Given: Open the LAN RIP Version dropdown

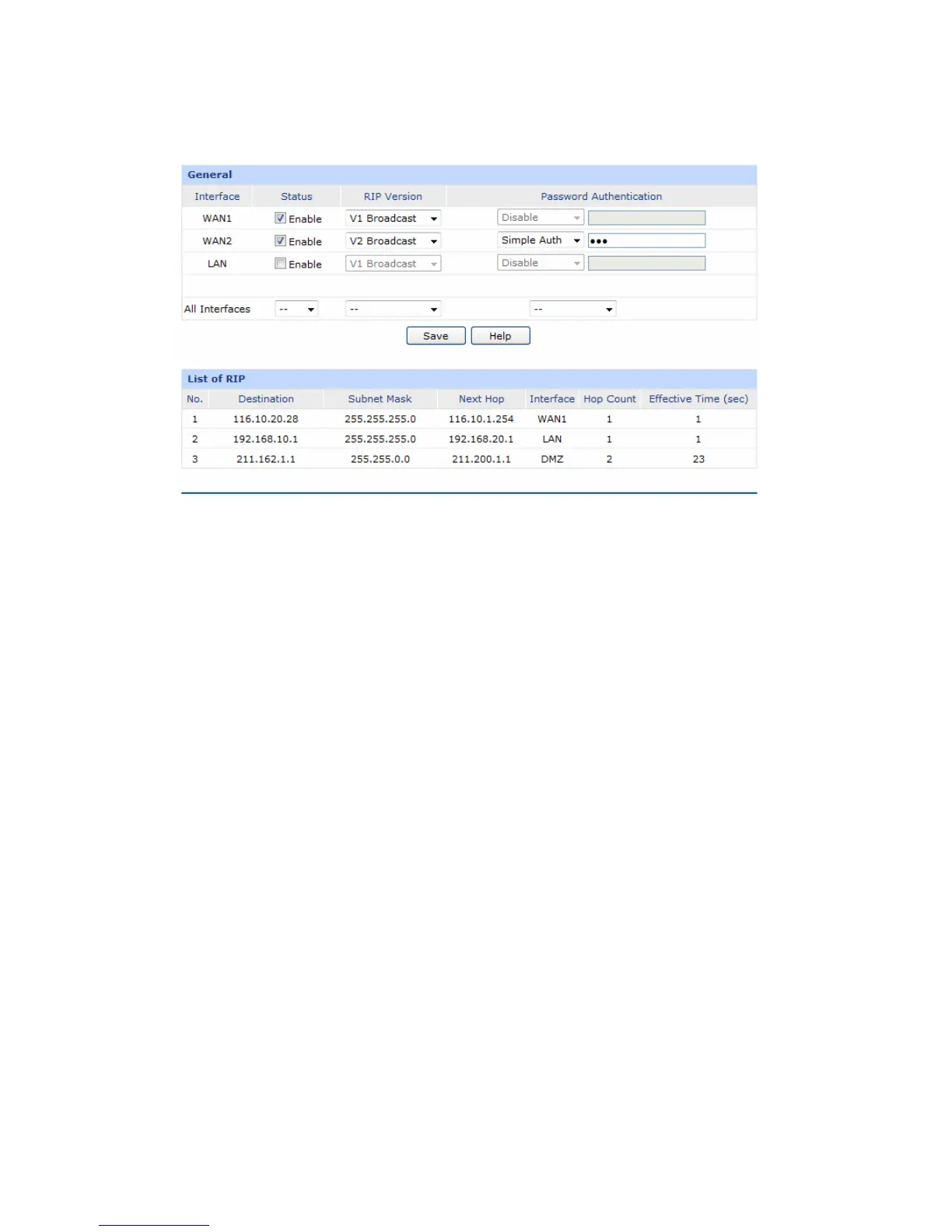Looking at the screenshot, I should click(x=393, y=264).
